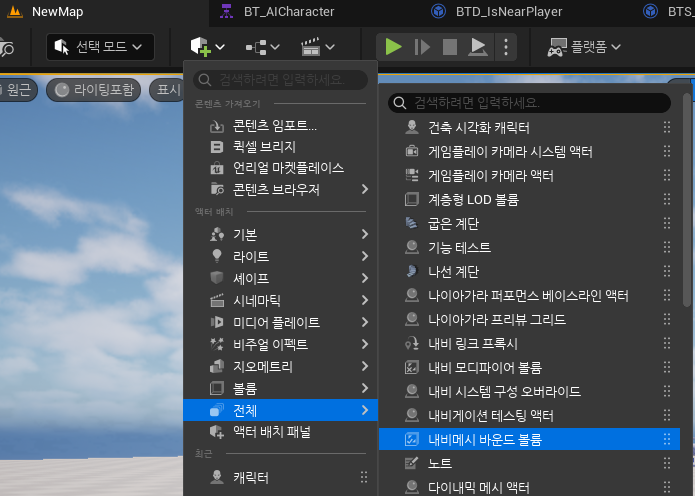Image resolution: width=695 pixels, height=496 pixels.
Task: Open the blueprints toolbar dropdown icon
Action: pyautogui.click(x=263, y=47)
